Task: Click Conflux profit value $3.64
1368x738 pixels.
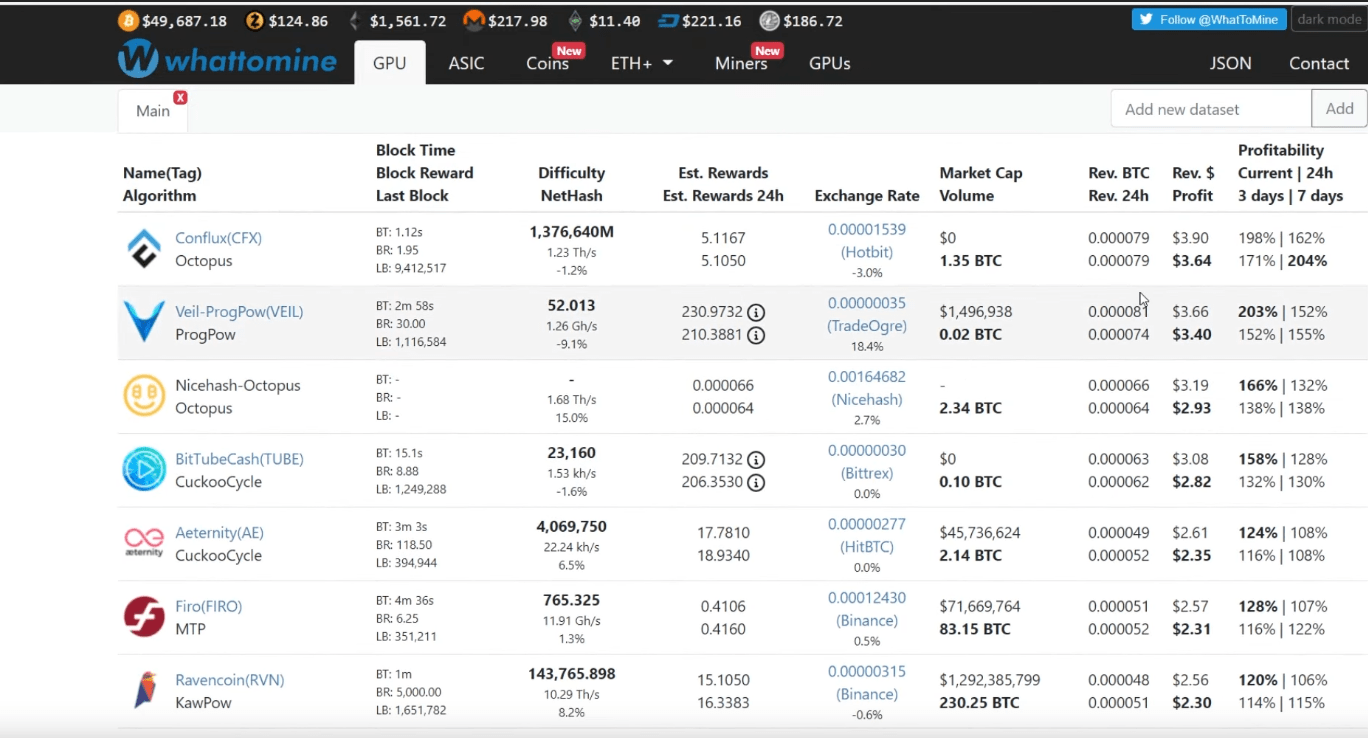Action: click(x=1192, y=261)
